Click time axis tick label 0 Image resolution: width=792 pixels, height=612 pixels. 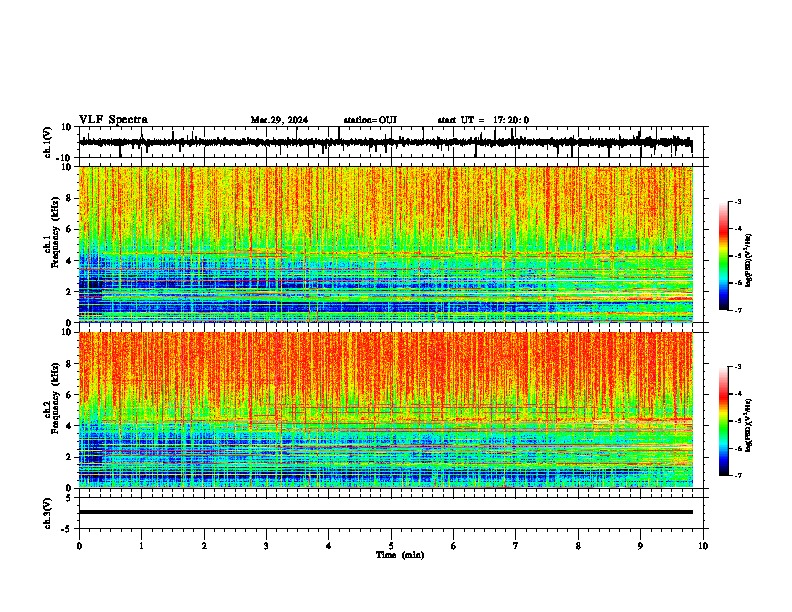[79, 546]
